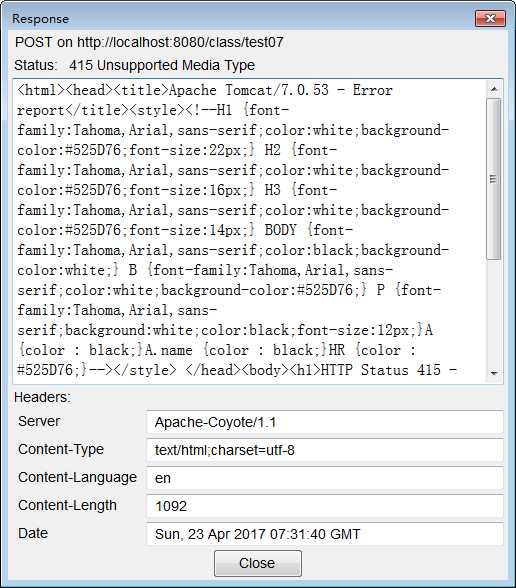The height and width of the screenshot is (588, 516).
Task: Click the scrollbar track below the thumb
Action: (494, 311)
